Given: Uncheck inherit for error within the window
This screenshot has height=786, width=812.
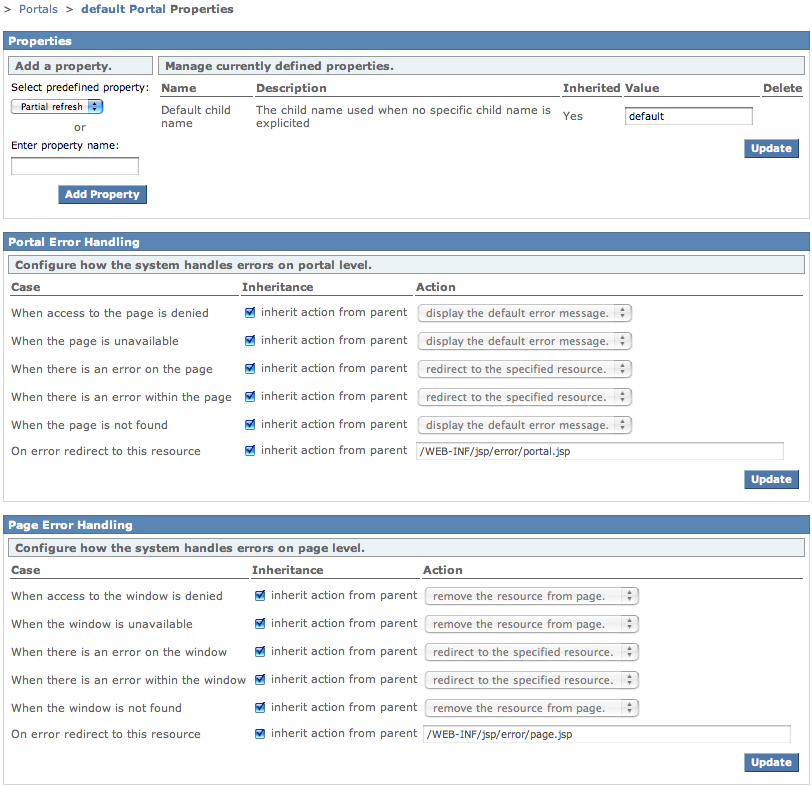Looking at the screenshot, I should point(260,680).
